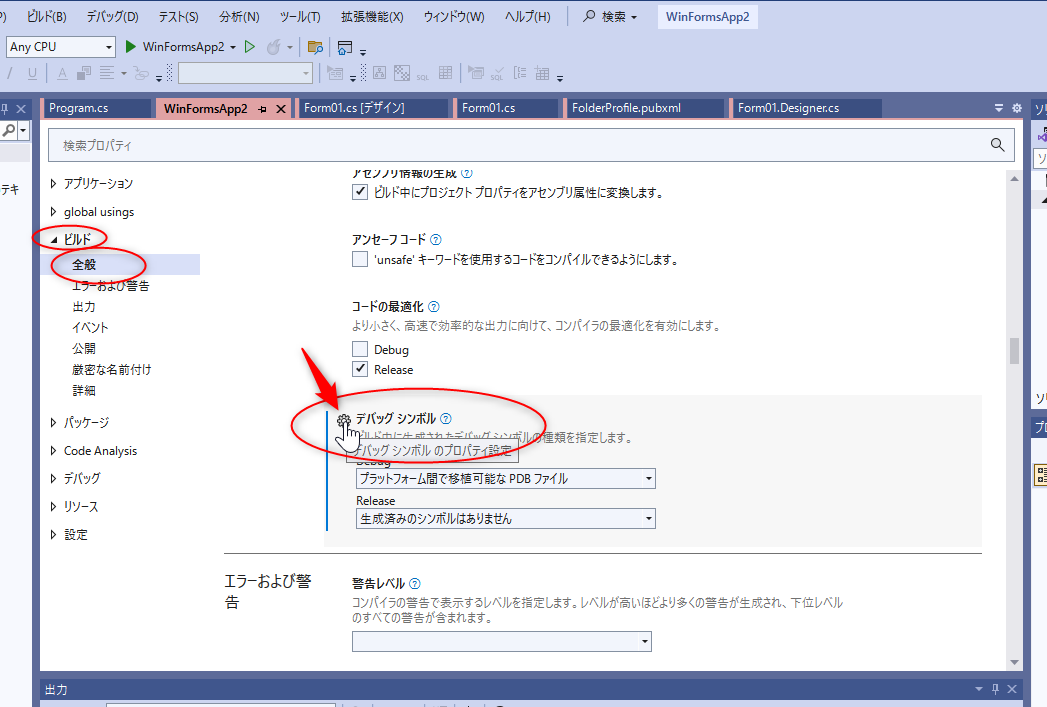Click help icon next to コードの最適化
1047x707 pixels.
click(x=434, y=307)
